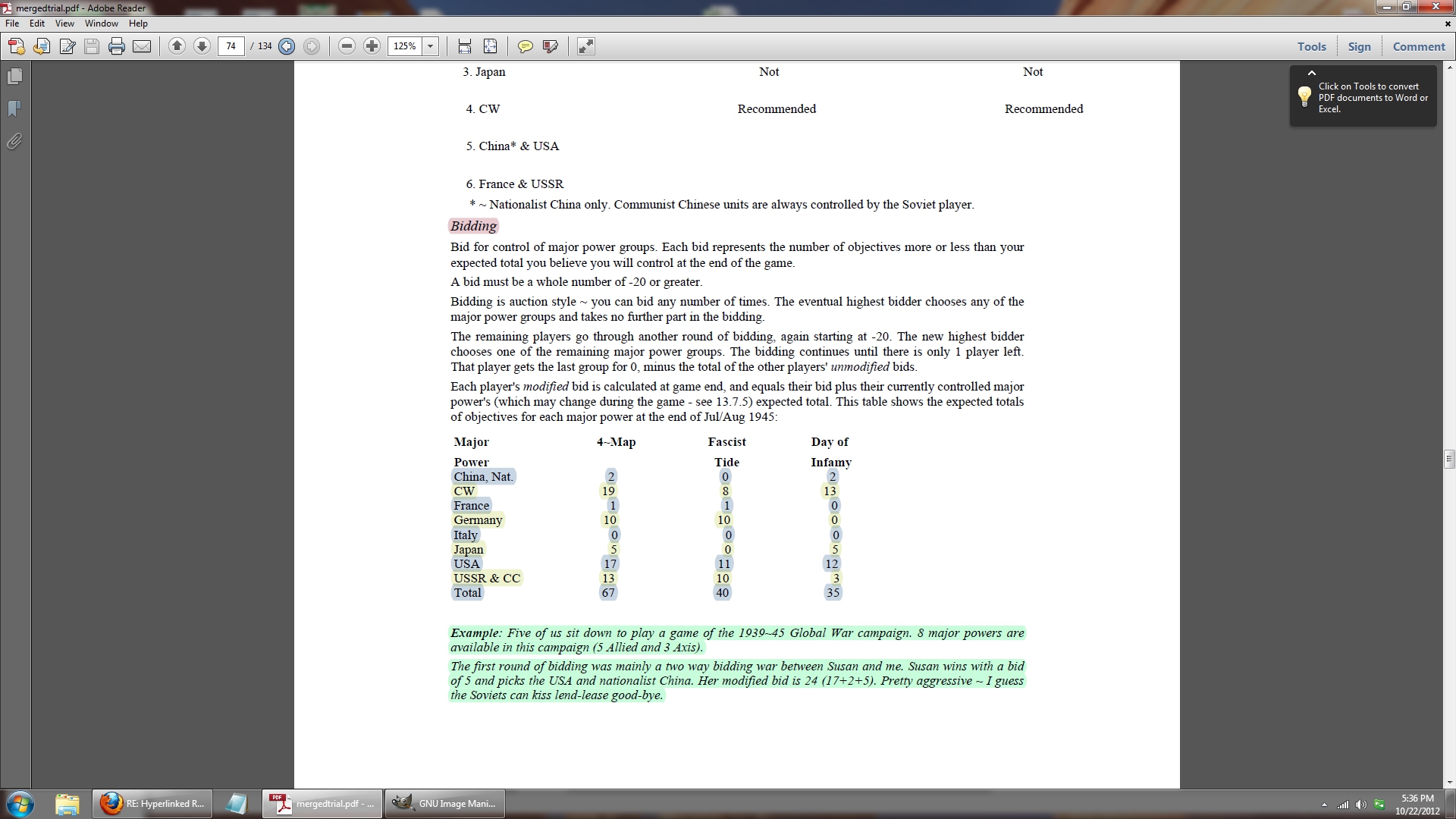Click the highlighted Bidding heading
Viewport: 1456px width, 819px height.
[x=473, y=226]
